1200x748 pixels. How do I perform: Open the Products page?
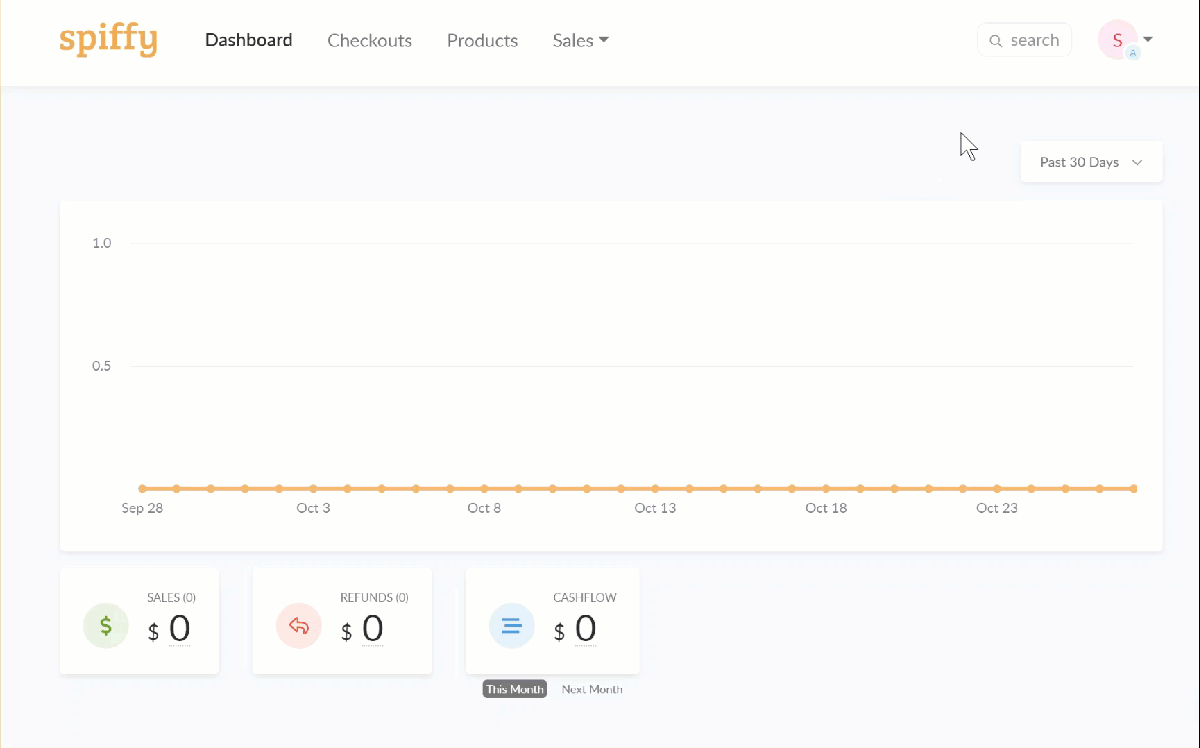482,40
